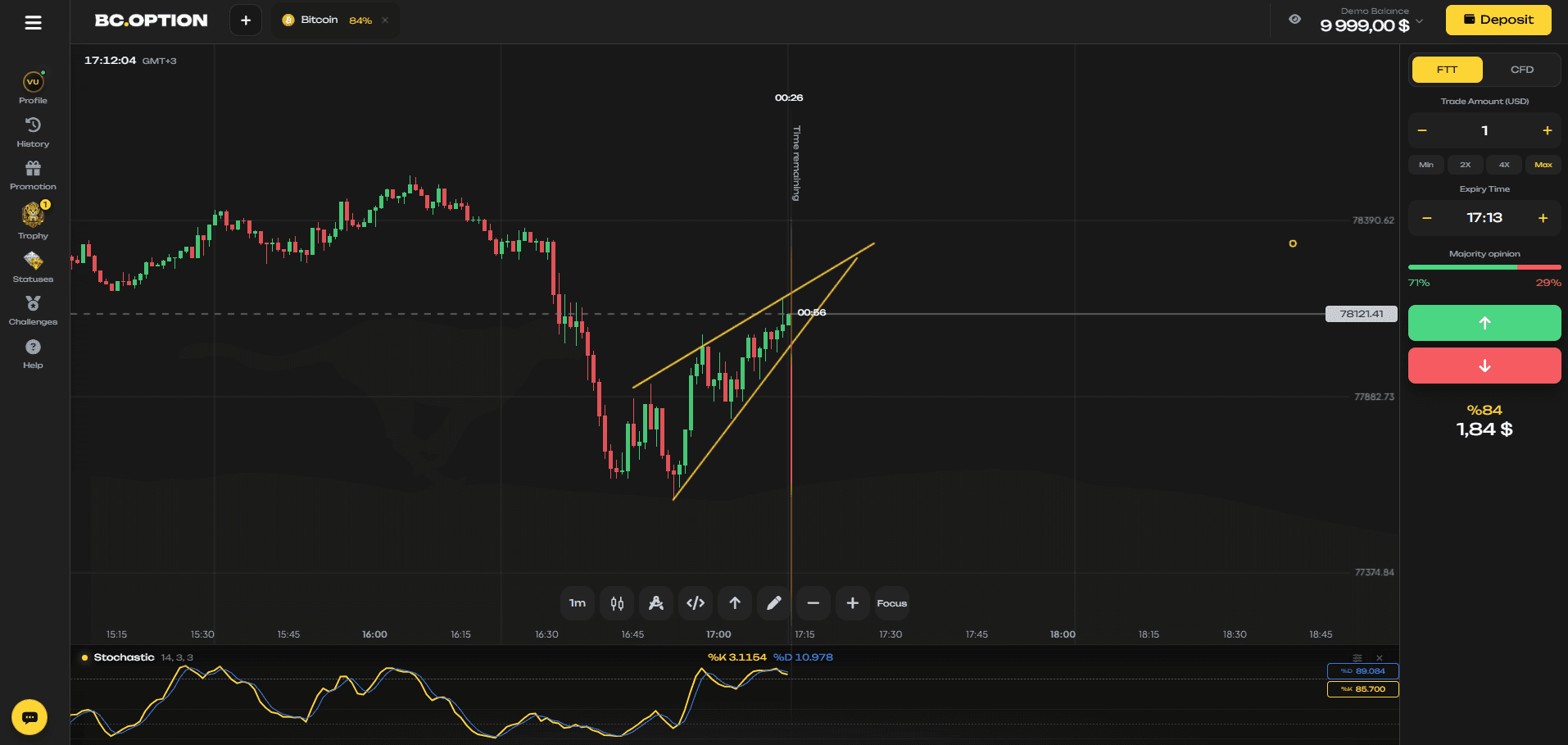Switch to the FTT trading mode
The width and height of the screenshot is (1568, 745).
tap(1447, 70)
